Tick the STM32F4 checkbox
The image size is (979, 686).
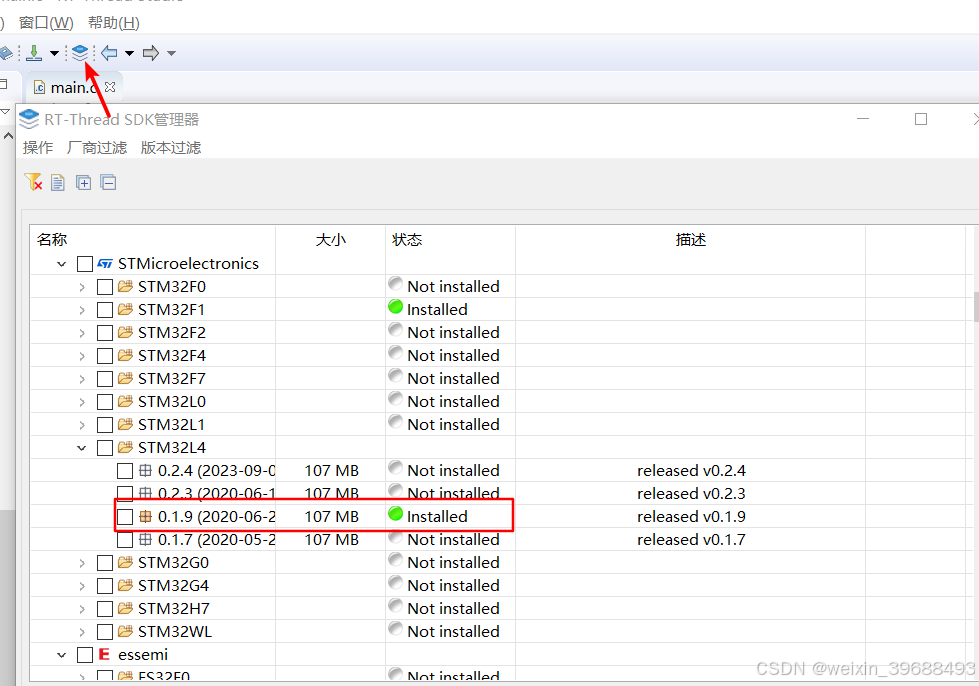(105, 356)
